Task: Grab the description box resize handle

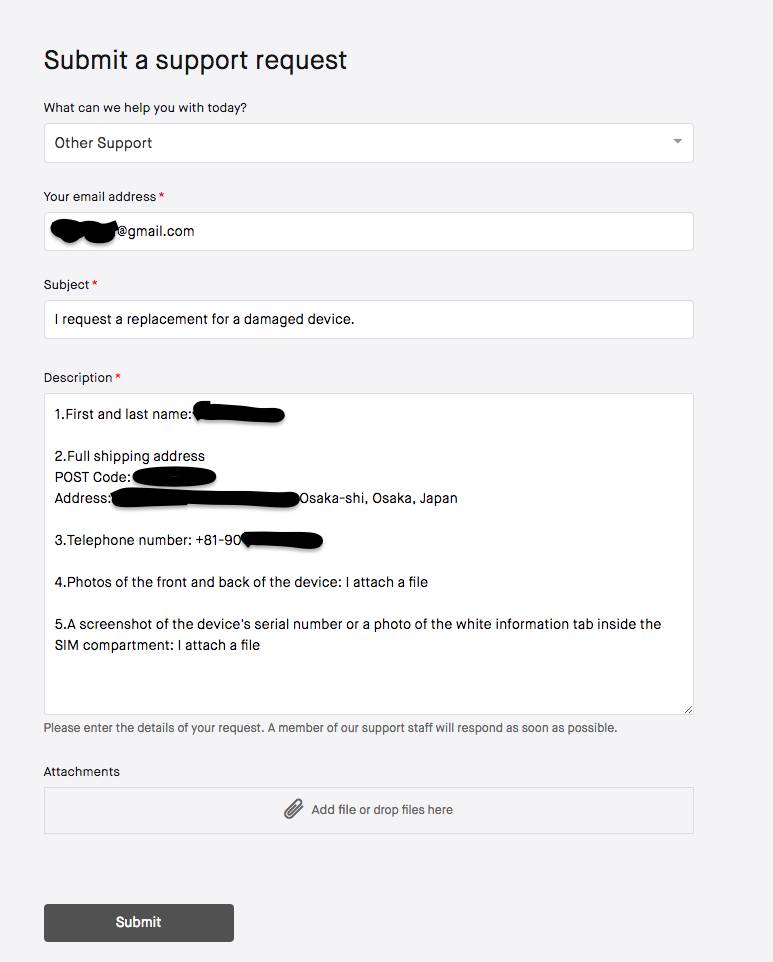Action: [688, 709]
